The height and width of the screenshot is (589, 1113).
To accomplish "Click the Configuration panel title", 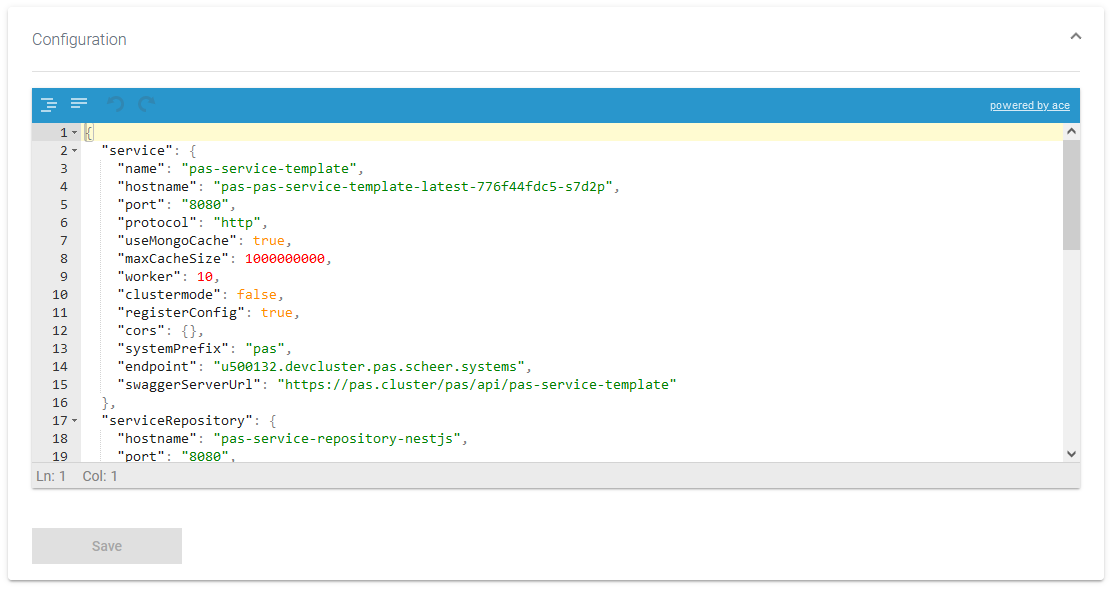I will (x=79, y=40).
